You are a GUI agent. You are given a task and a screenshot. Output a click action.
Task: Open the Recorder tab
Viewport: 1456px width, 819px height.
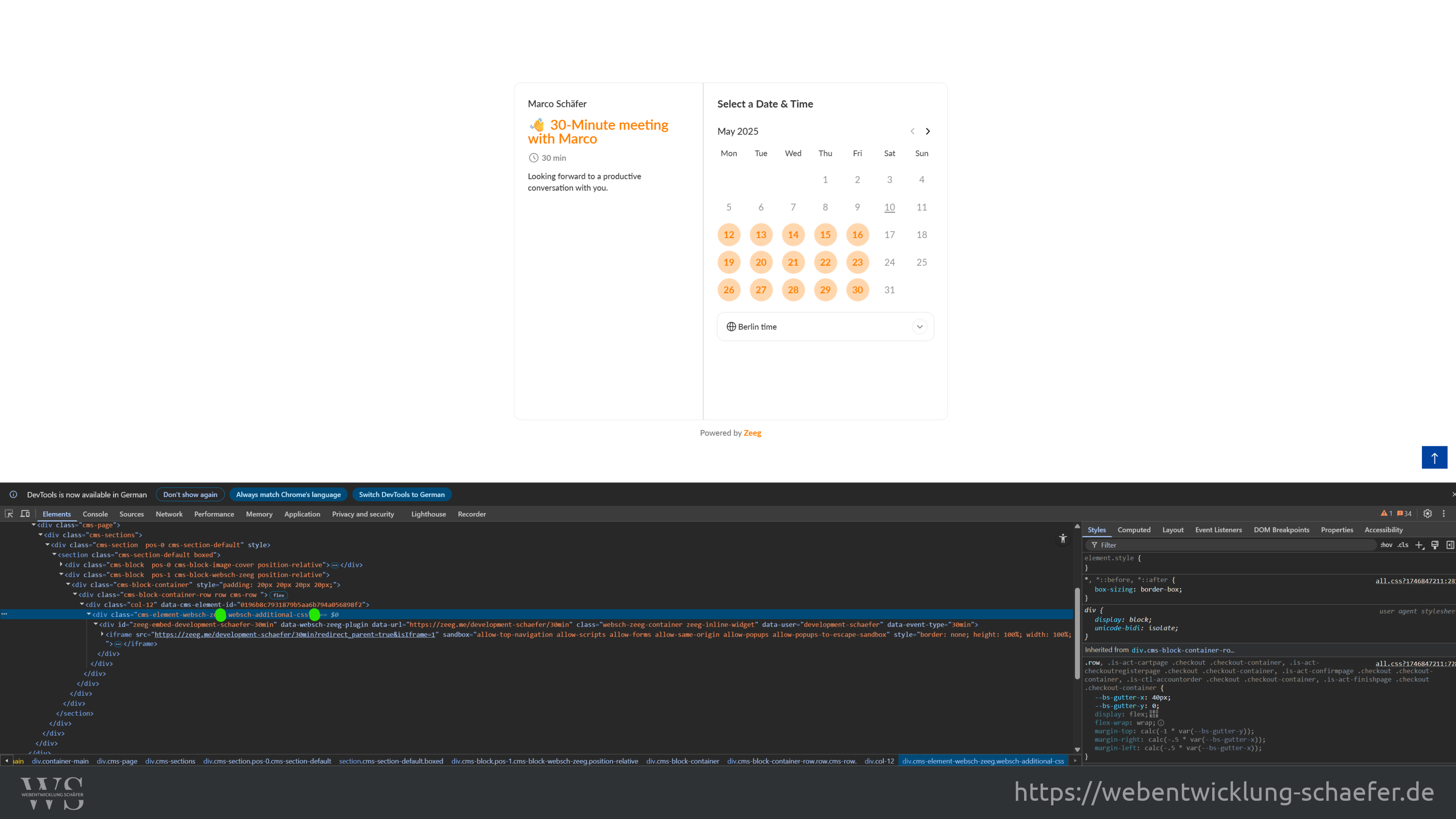(x=471, y=514)
